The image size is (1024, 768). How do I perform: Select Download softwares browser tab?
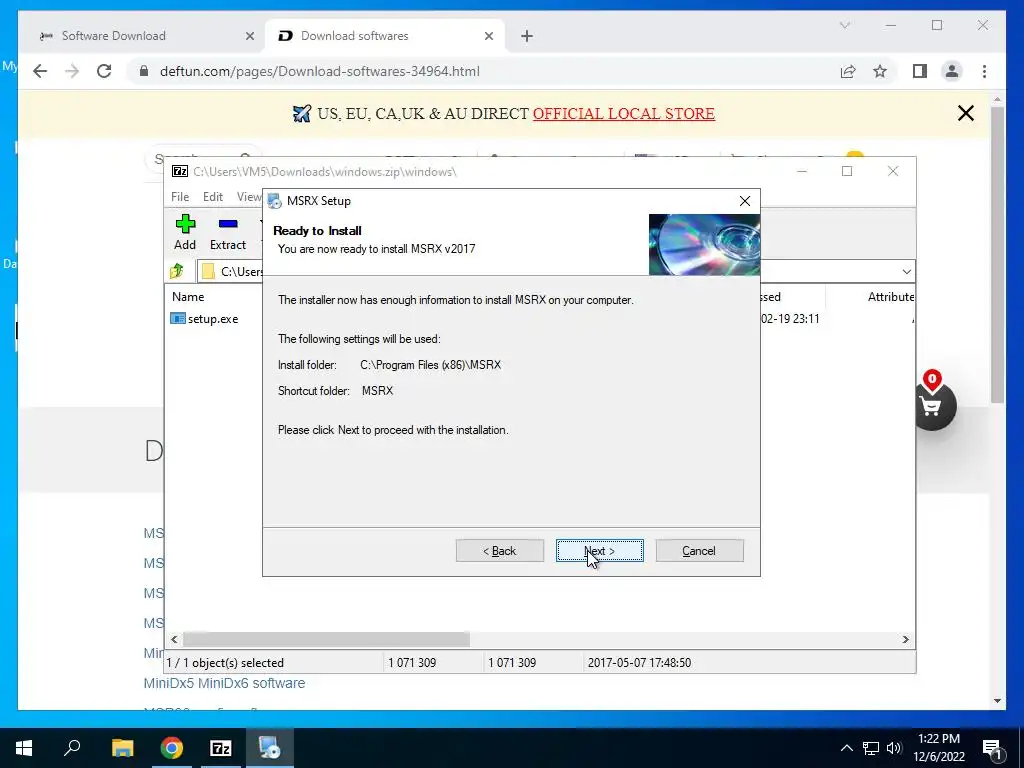(x=385, y=36)
